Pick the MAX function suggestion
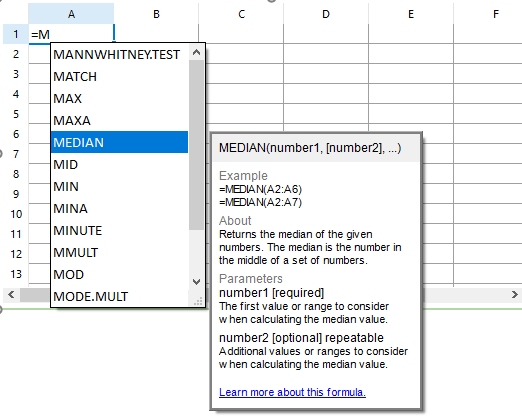522x416 pixels. click(119, 98)
